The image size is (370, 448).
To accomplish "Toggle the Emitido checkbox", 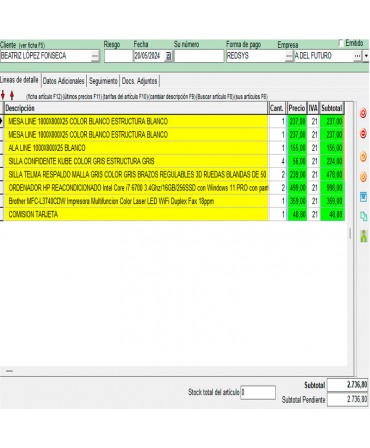I will [341, 43].
